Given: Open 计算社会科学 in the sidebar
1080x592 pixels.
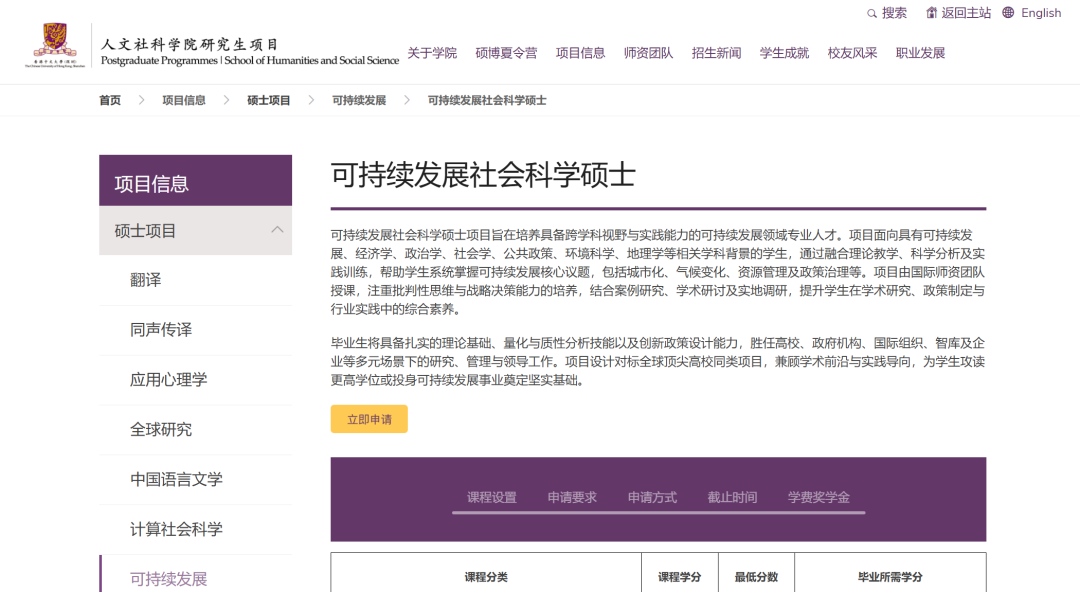Looking at the screenshot, I should (x=177, y=530).
